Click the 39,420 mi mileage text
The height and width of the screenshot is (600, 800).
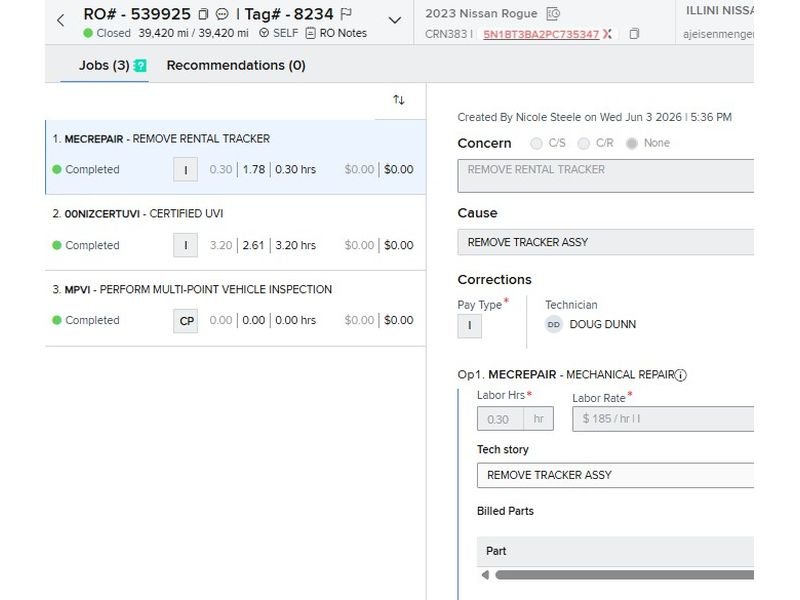[x=193, y=33]
